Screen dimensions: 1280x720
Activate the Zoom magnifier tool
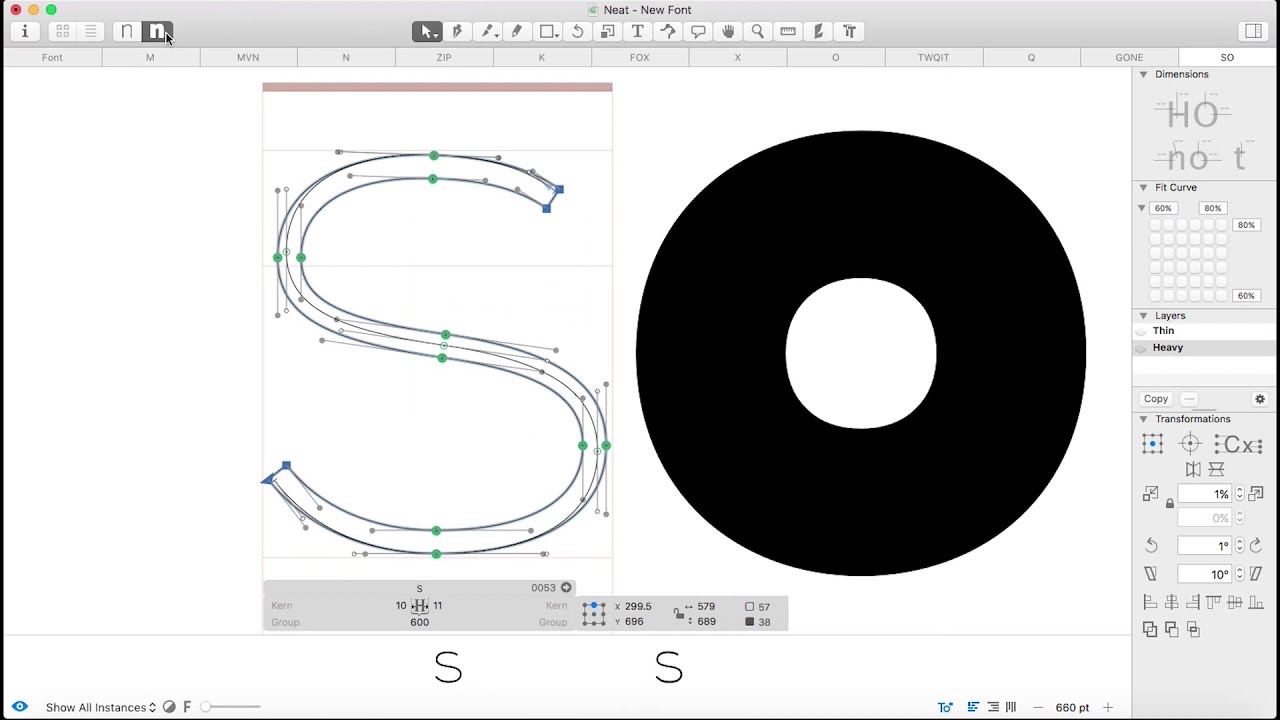click(x=757, y=32)
